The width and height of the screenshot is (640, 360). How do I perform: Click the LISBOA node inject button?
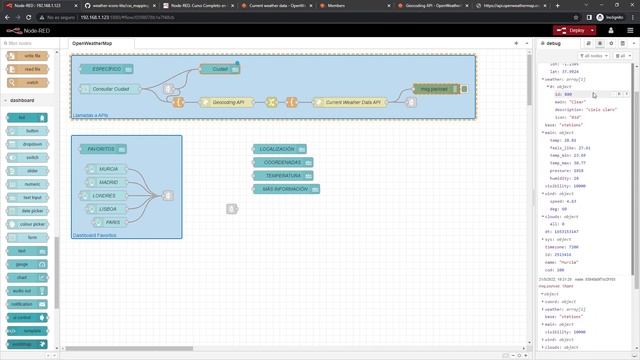[92, 209]
